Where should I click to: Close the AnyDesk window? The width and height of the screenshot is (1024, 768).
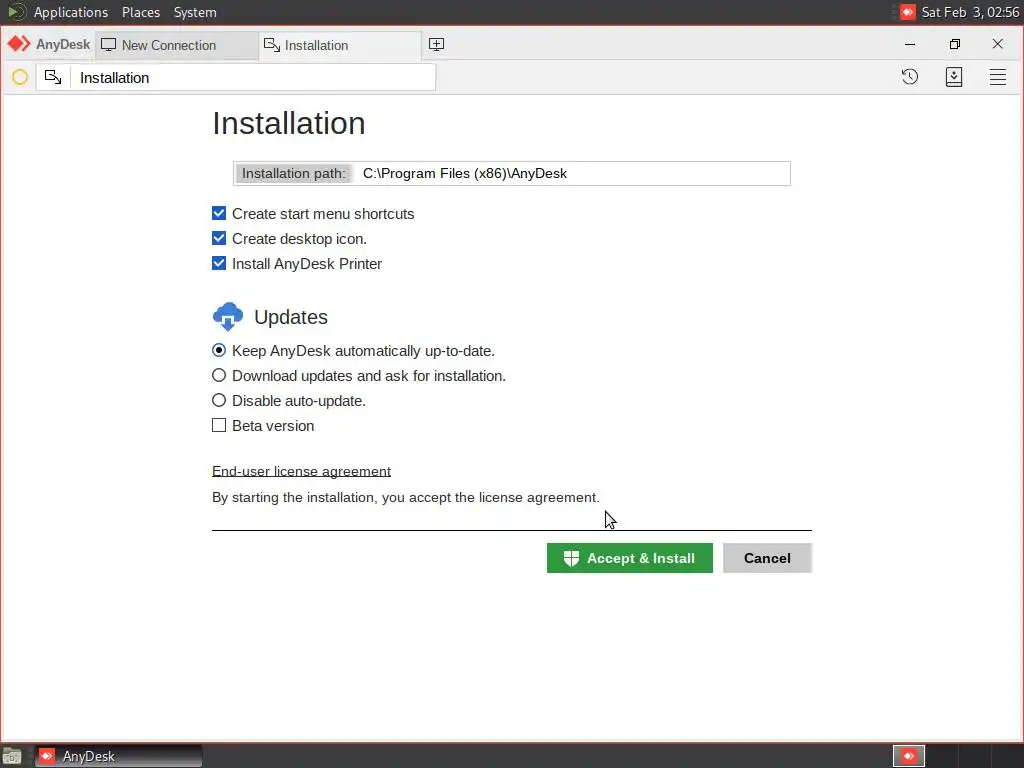tap(997, 44)
